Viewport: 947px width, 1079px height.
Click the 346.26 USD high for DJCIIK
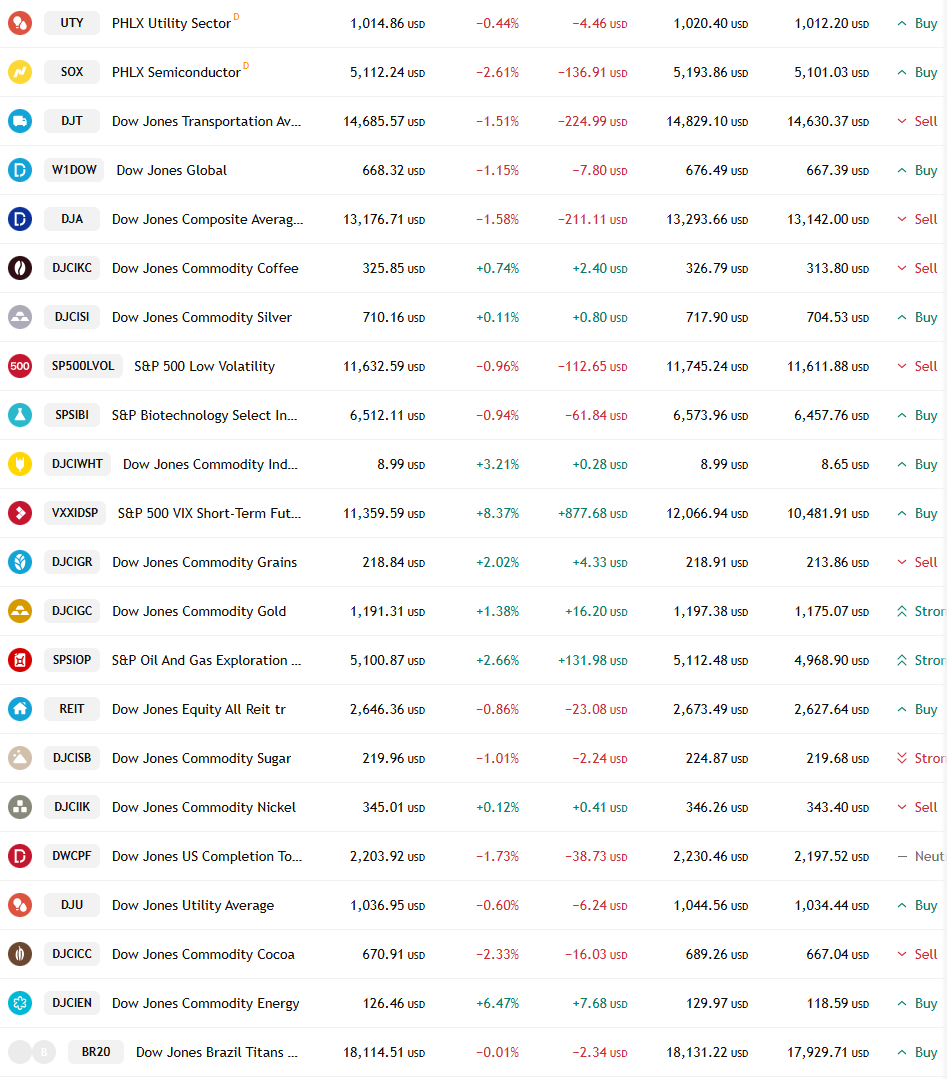tap(716, 807)
